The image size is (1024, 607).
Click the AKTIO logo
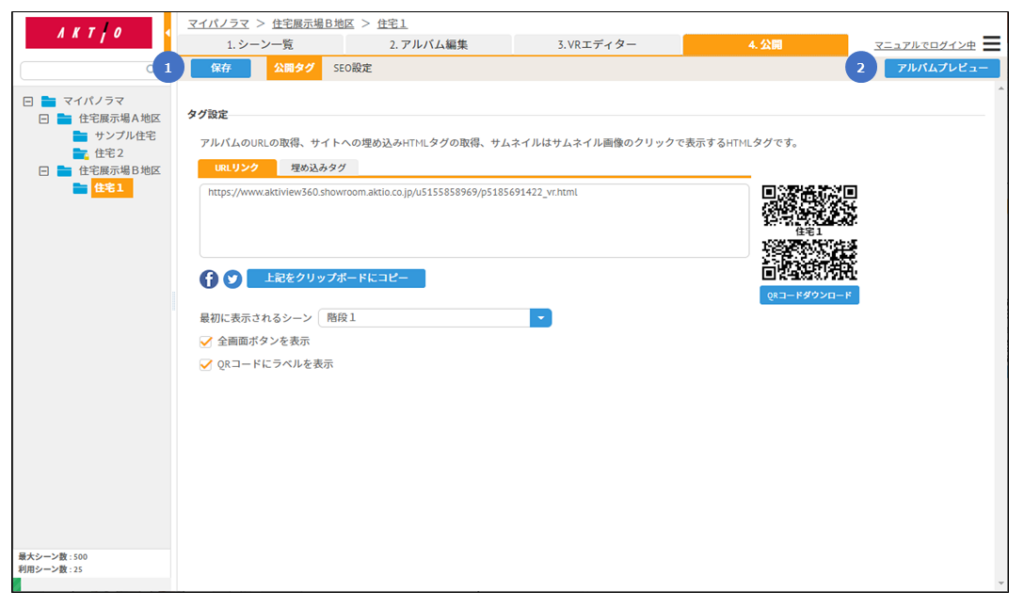[x=88, y=33]
